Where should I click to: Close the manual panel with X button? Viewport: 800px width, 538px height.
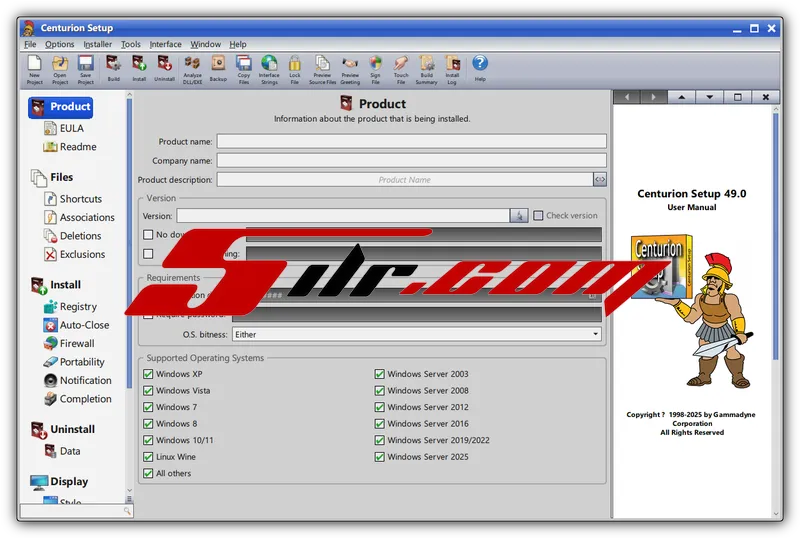(766, 97)
